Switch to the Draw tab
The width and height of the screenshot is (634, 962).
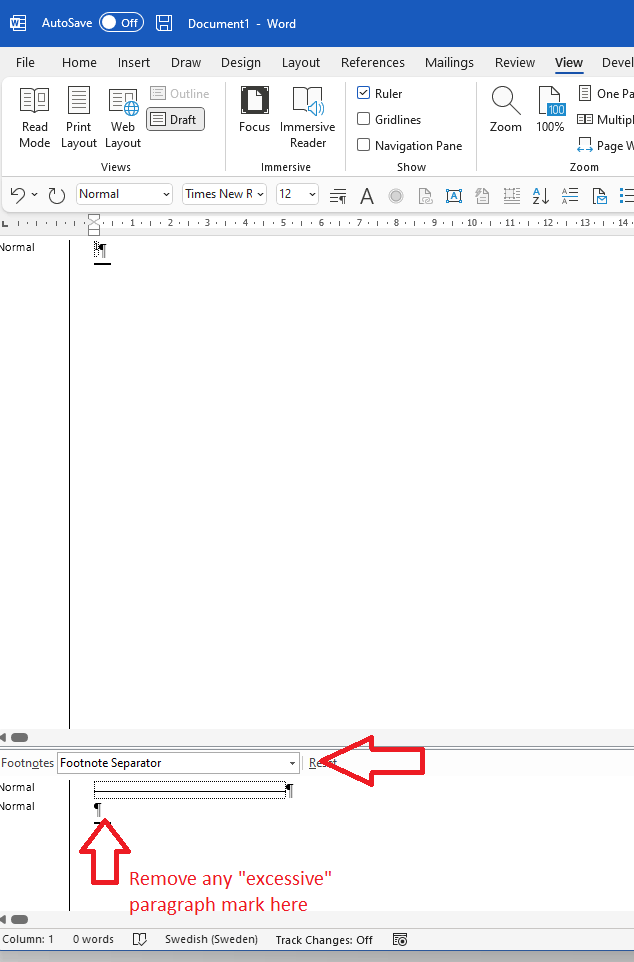(186, 63)
